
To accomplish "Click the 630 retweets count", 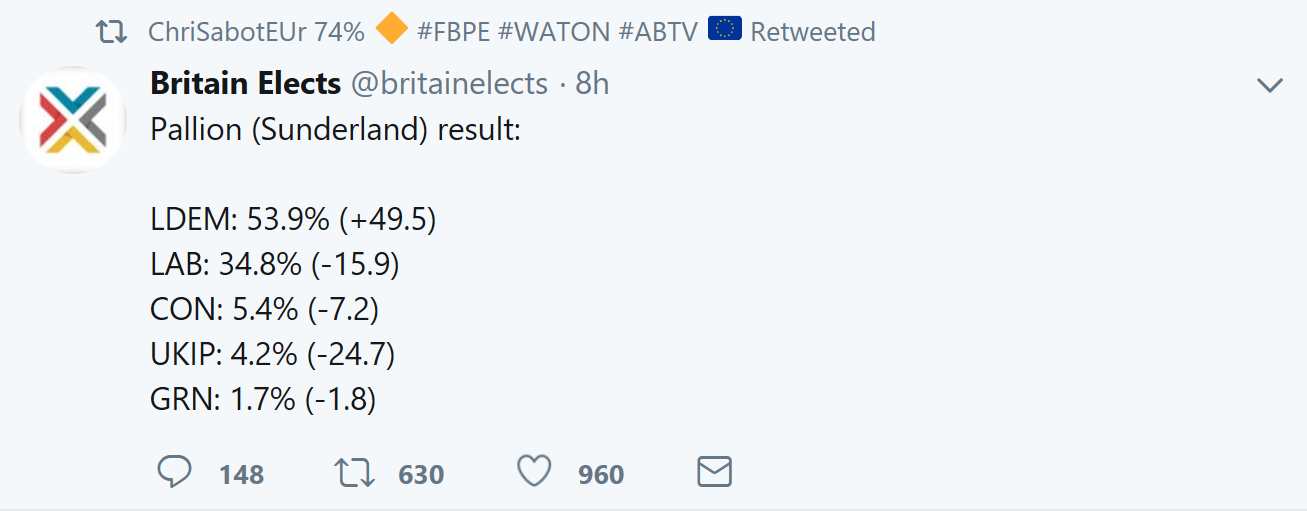I will pos(421,474).
